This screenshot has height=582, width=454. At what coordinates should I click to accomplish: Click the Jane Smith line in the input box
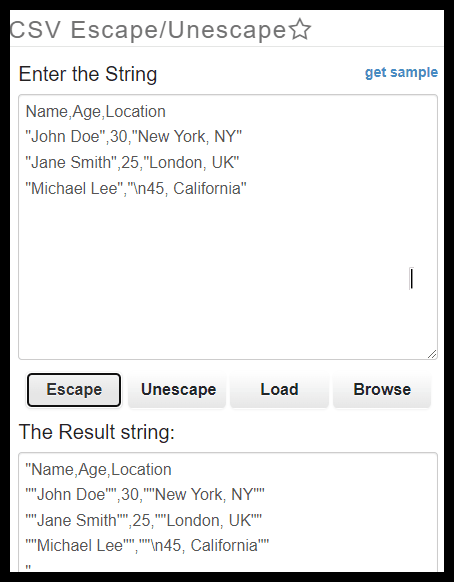click(x=133, y=163)
